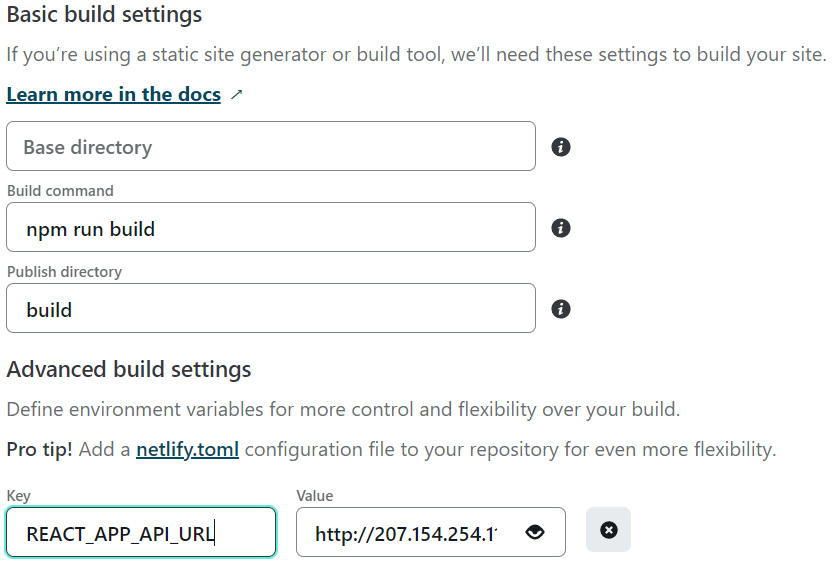Click the Publish directory label
This screenshot has width=835, height=564.
64,272
